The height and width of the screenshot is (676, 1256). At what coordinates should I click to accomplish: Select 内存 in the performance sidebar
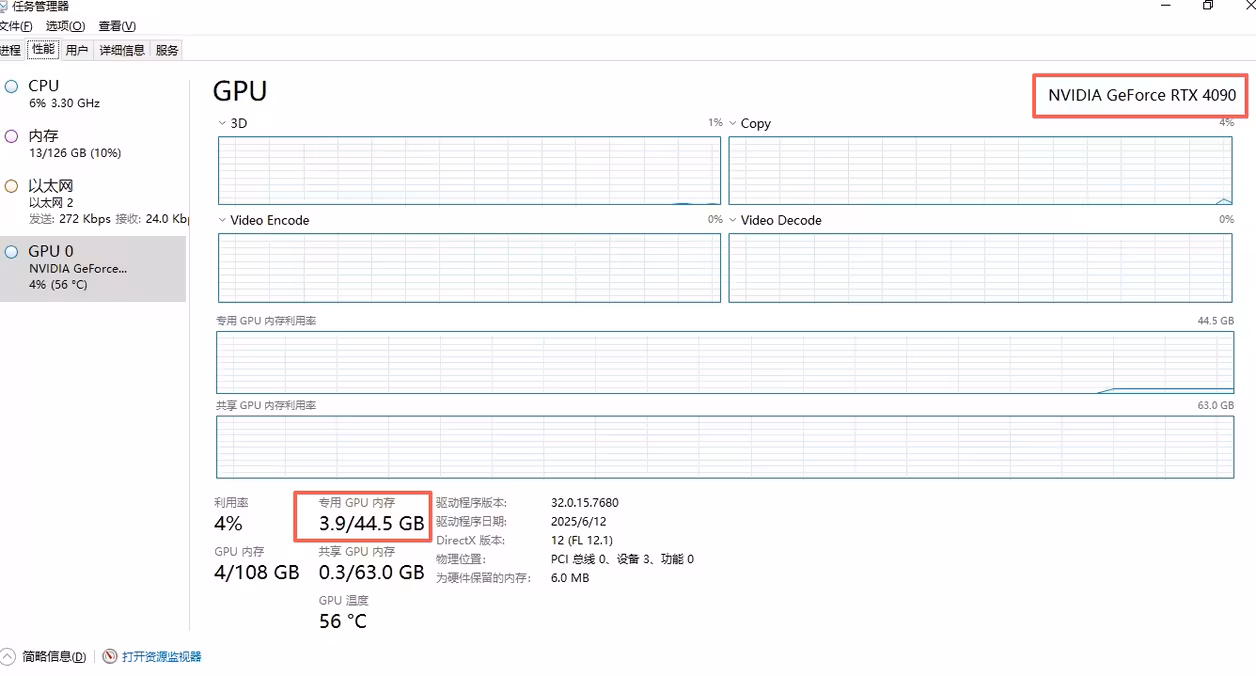[x=93, y=143]
